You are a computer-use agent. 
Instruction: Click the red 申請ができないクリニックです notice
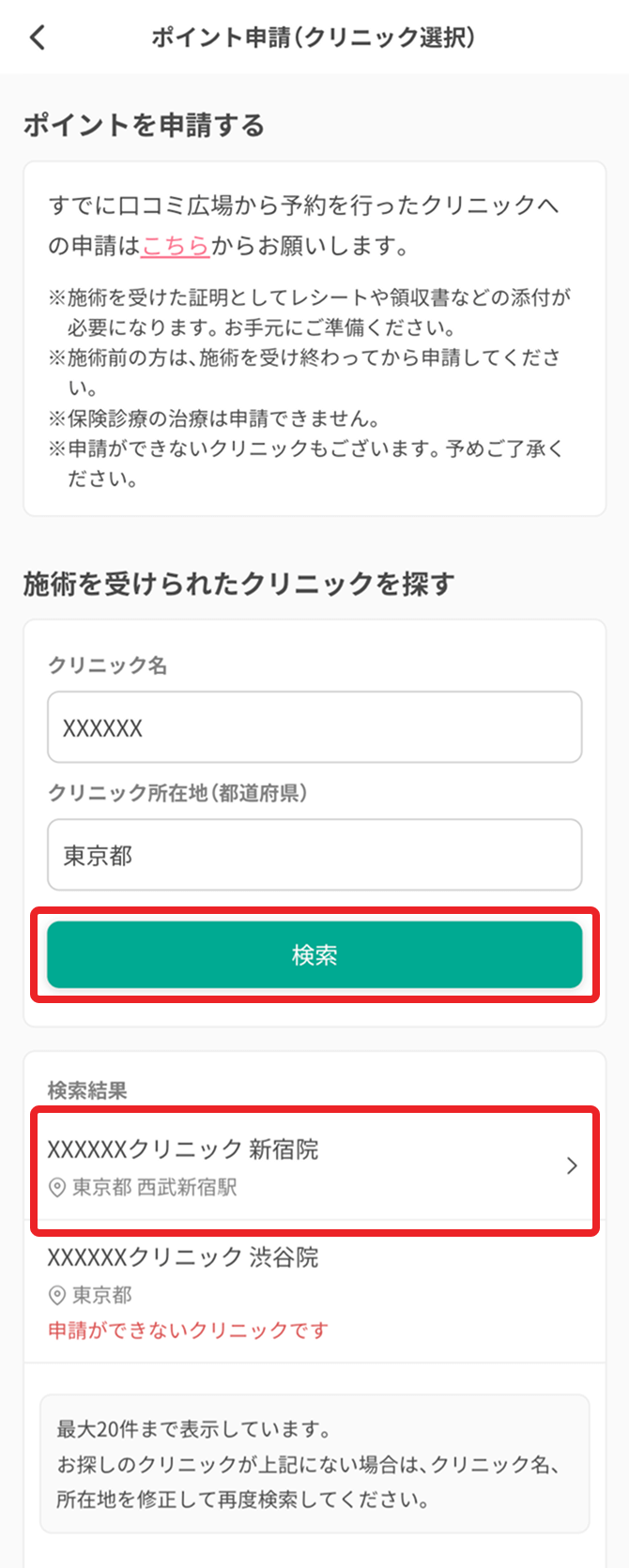[x=188, y=1331]
